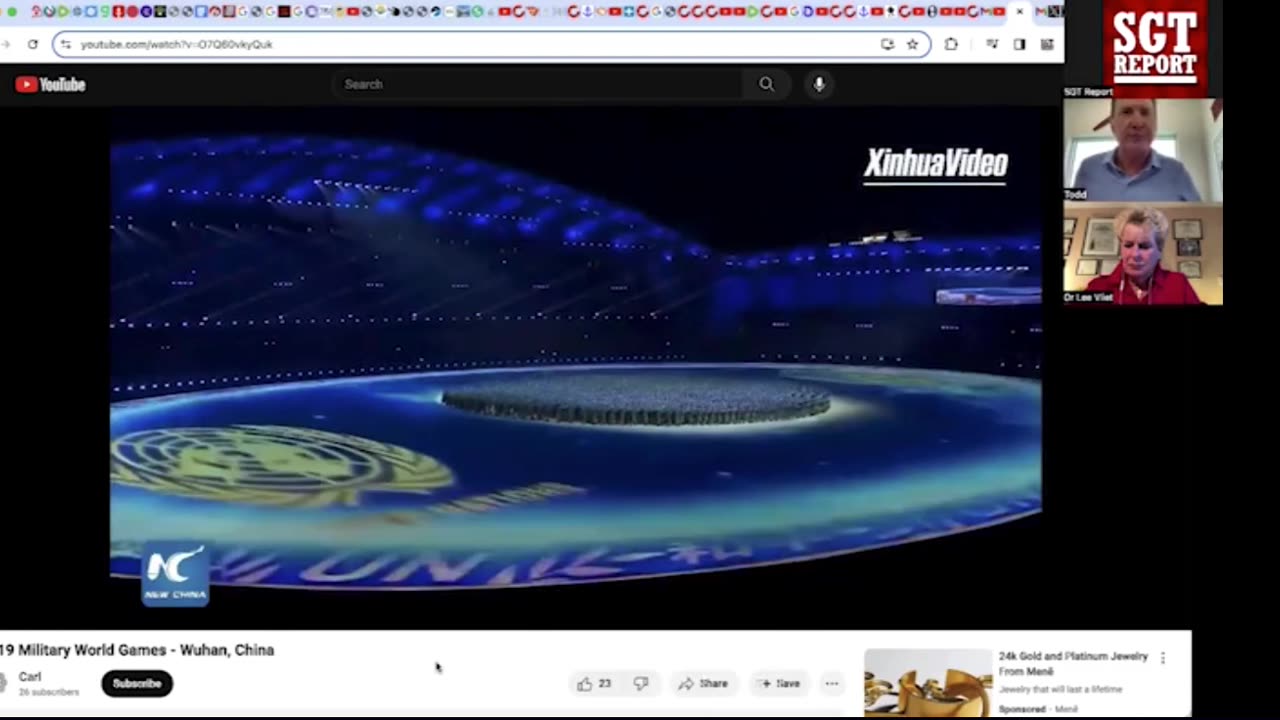Reload the page with the refresh icon

(x=33, y=44)
